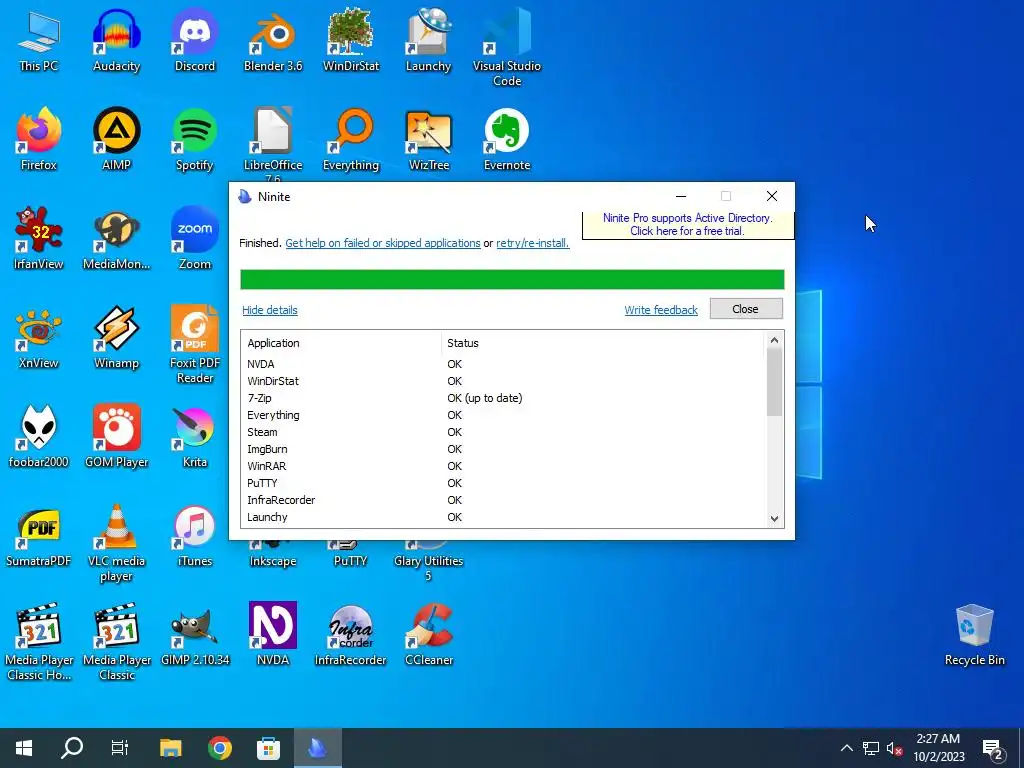Select the NVDA row in Ninite list
This screenshot has height=768, width=1024.
tap(503, 364)
